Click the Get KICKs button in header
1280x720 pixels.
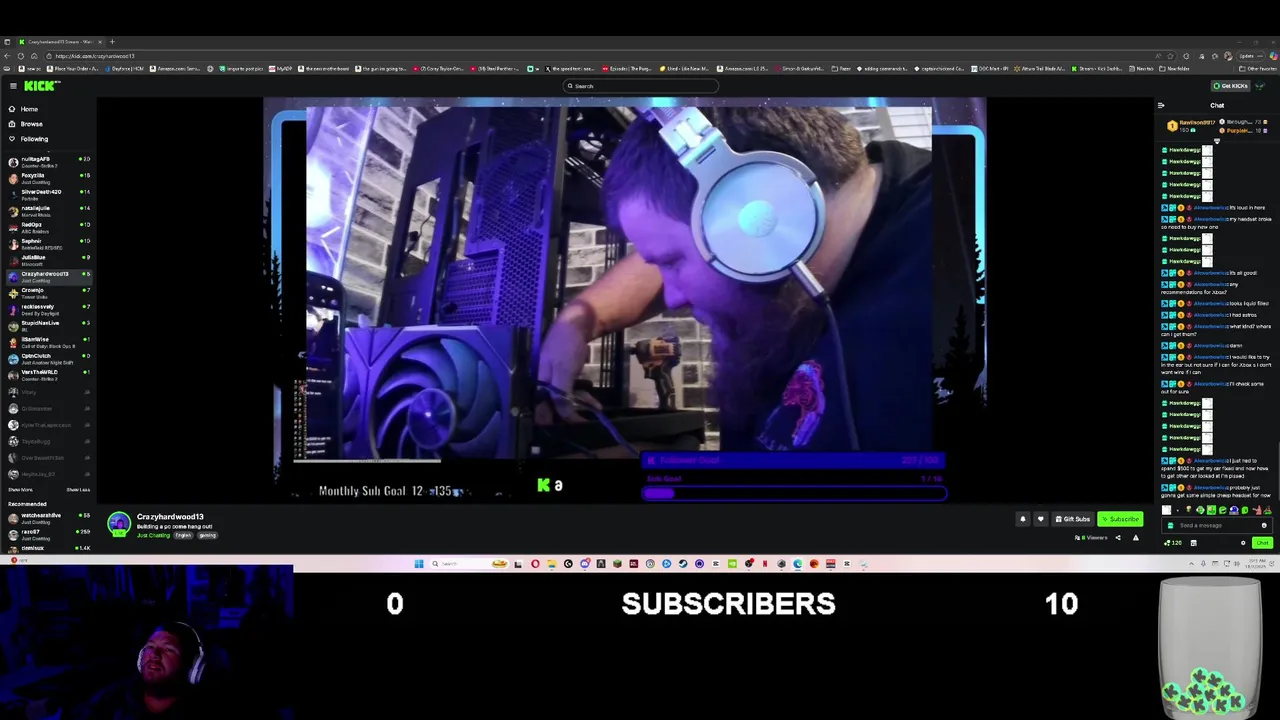click(x=1230, y=86)
